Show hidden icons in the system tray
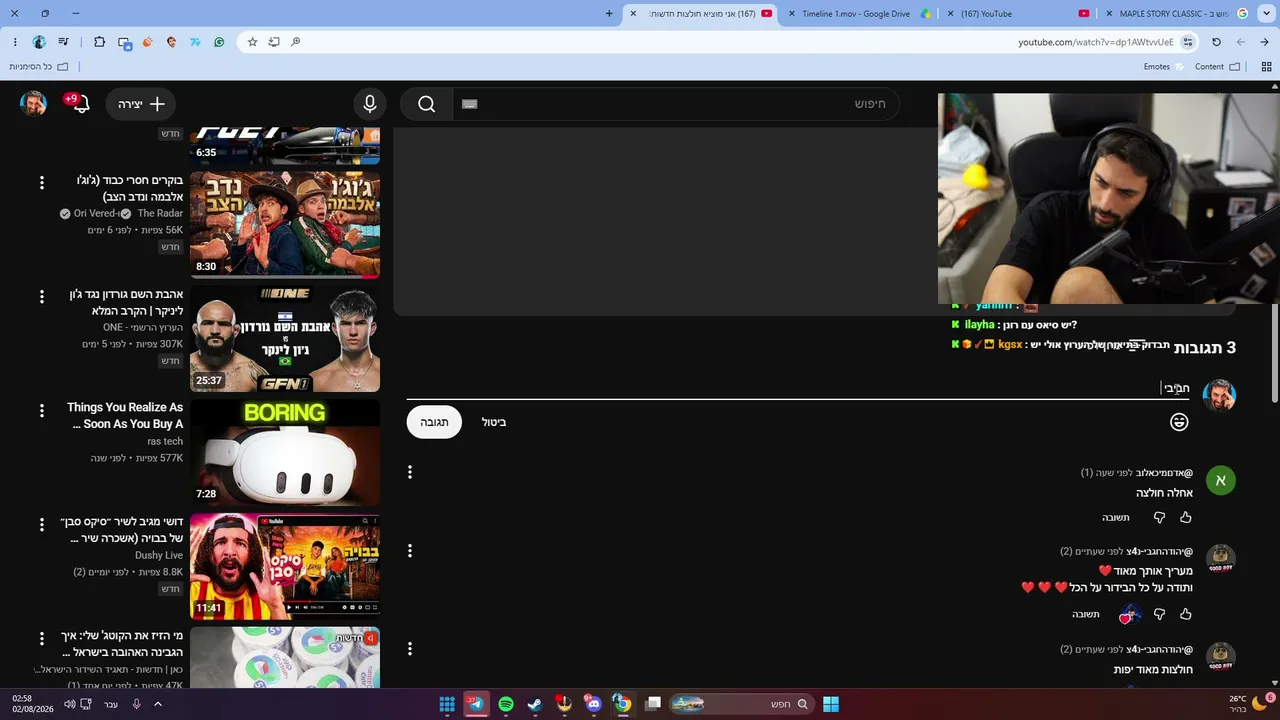This screenshot has height=720, width=1280. tap(157, 704)
